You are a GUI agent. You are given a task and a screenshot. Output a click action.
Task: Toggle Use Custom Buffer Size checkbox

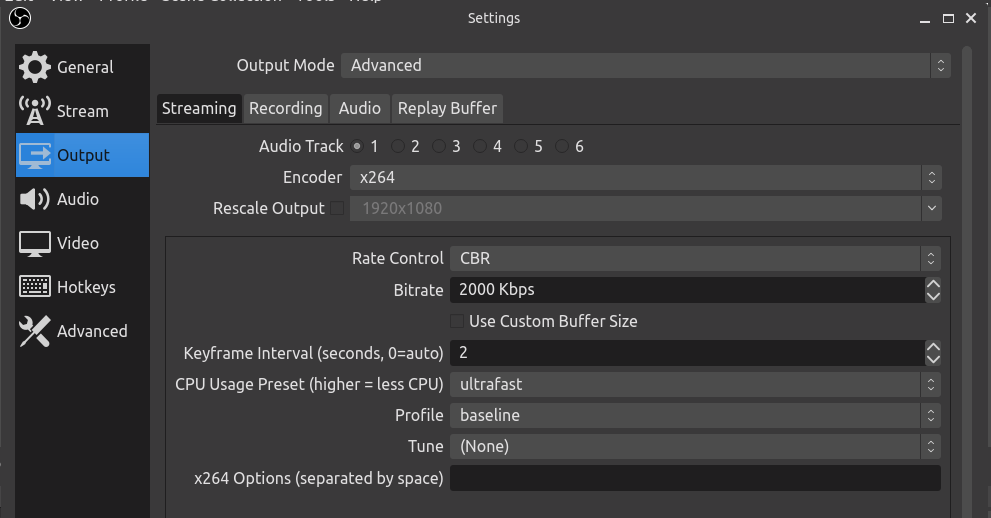point(457,321)
